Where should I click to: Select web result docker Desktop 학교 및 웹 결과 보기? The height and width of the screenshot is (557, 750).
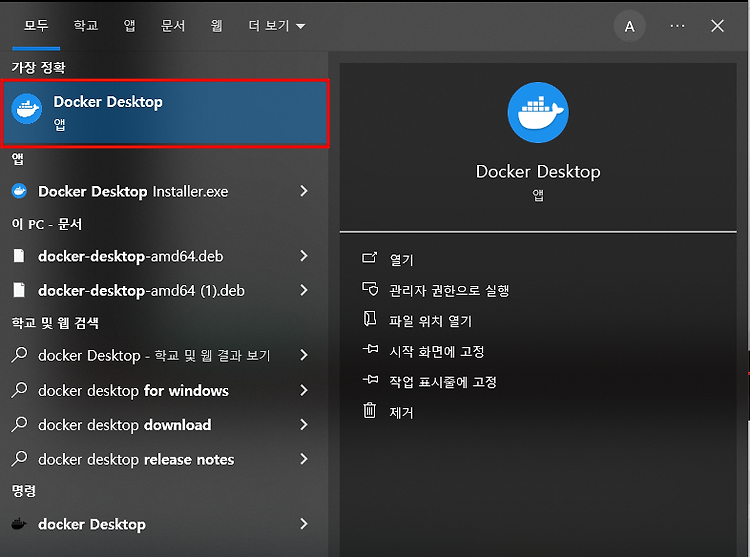pyautogui.click(x=164, y=356)
